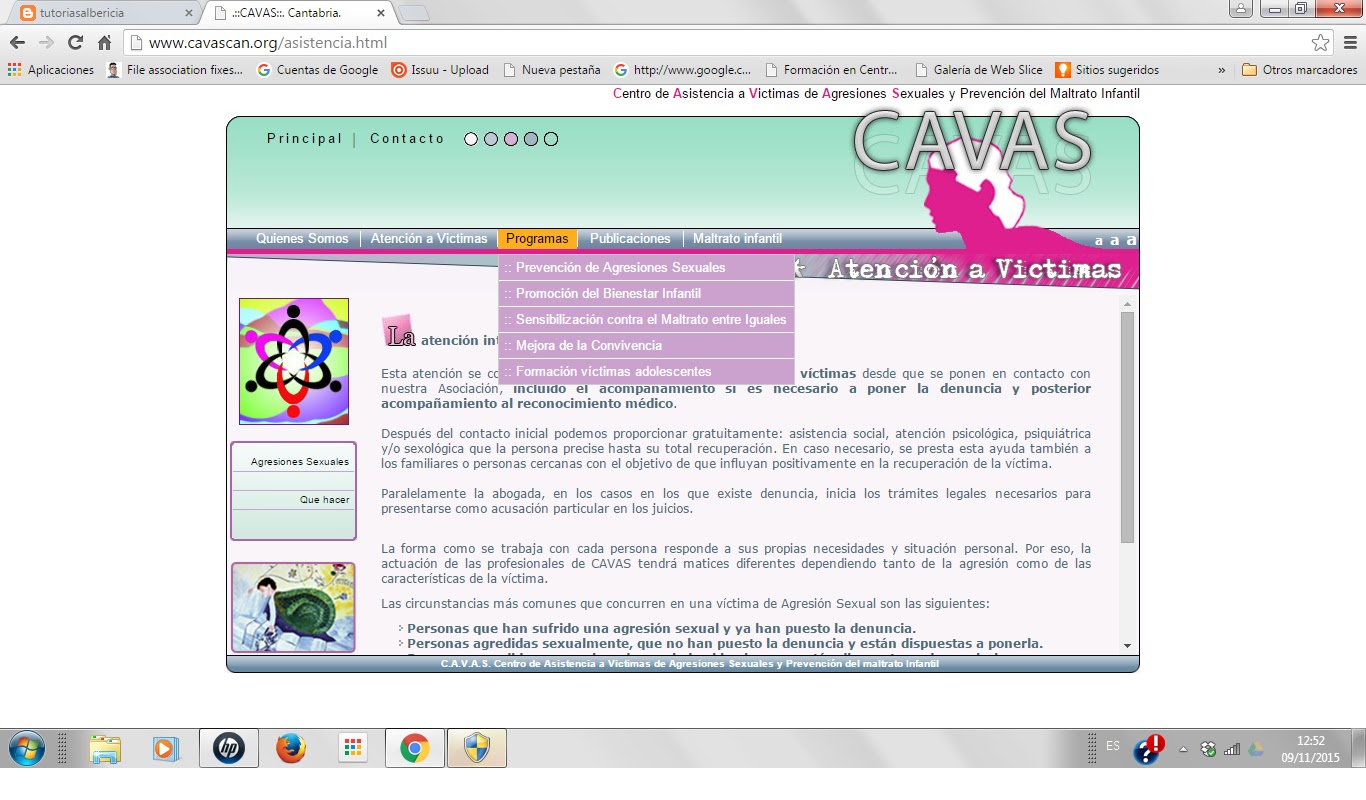Launch Firefox from taskbar
This screenshot has height=800, width=1366.
coord(291,748)
